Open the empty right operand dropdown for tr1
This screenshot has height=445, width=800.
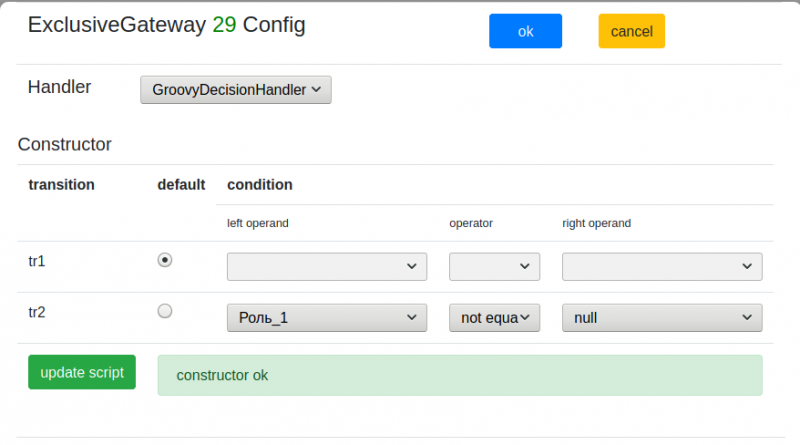[662, 266]
